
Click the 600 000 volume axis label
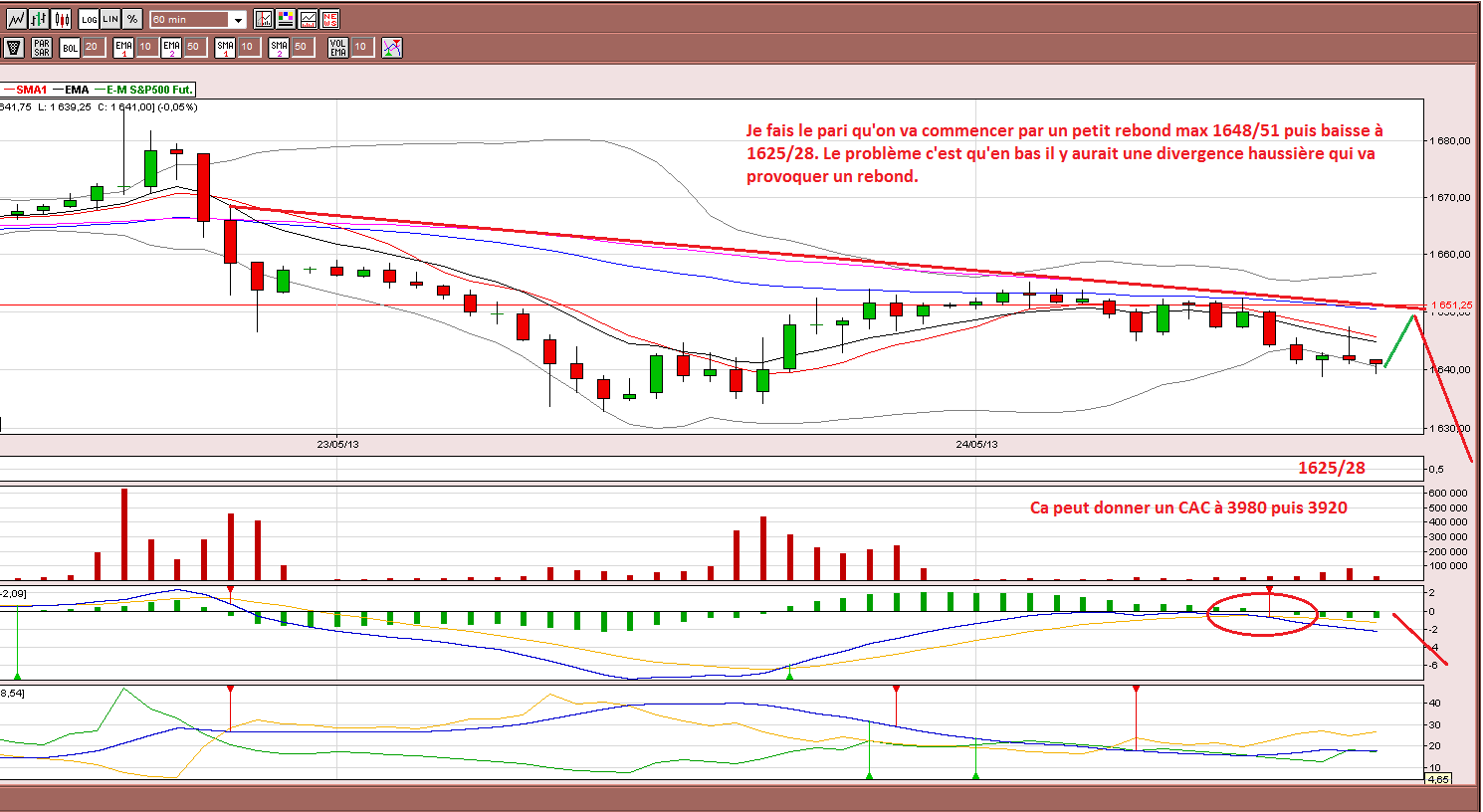[1447, 493]
